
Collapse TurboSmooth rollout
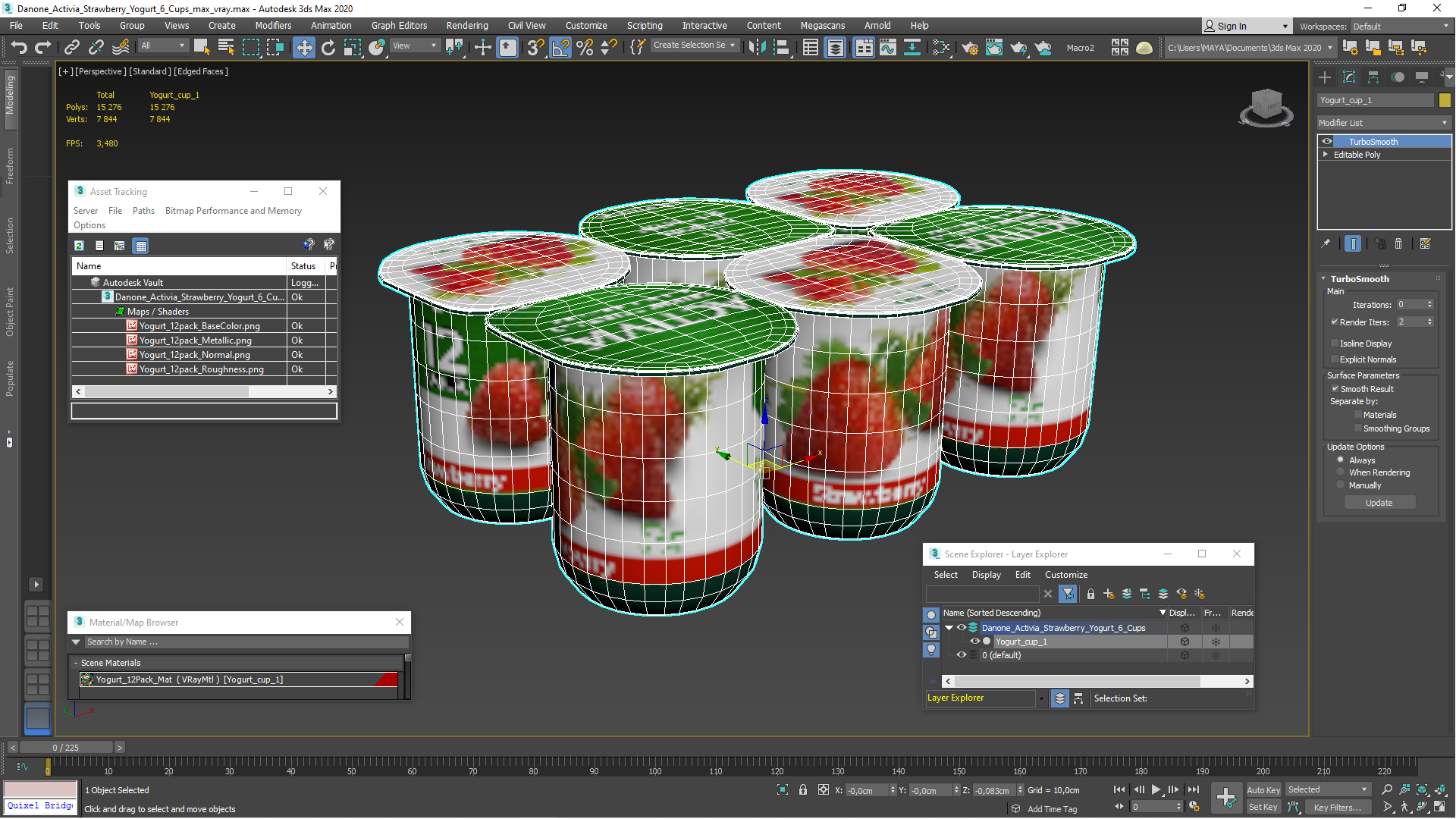[x=1323, y=278]
